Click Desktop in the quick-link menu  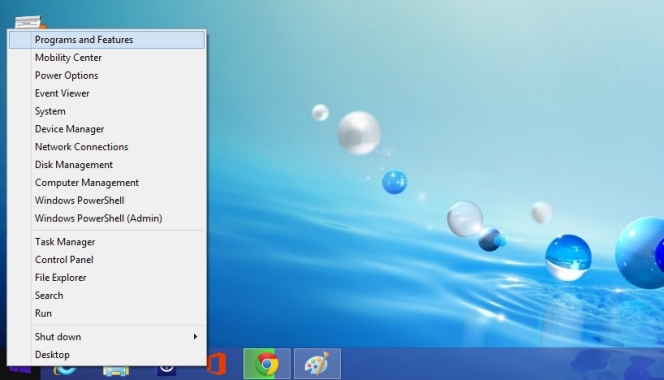107,355
